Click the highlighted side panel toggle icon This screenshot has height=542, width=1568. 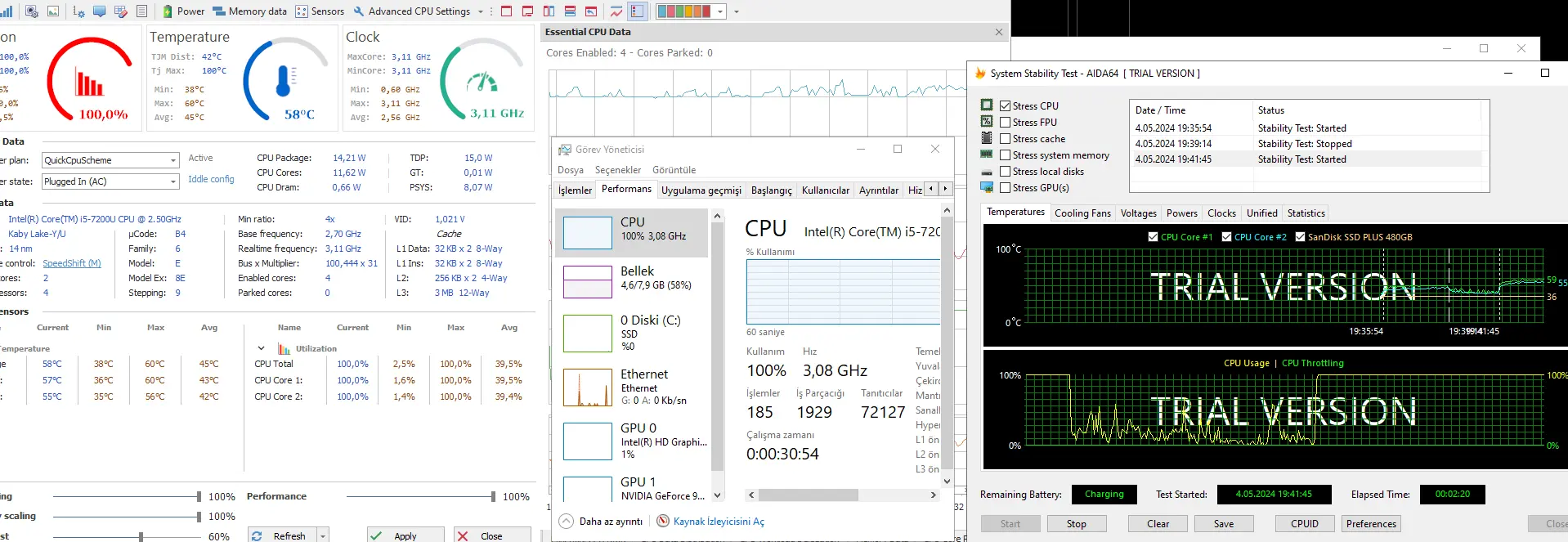point(638,11)
